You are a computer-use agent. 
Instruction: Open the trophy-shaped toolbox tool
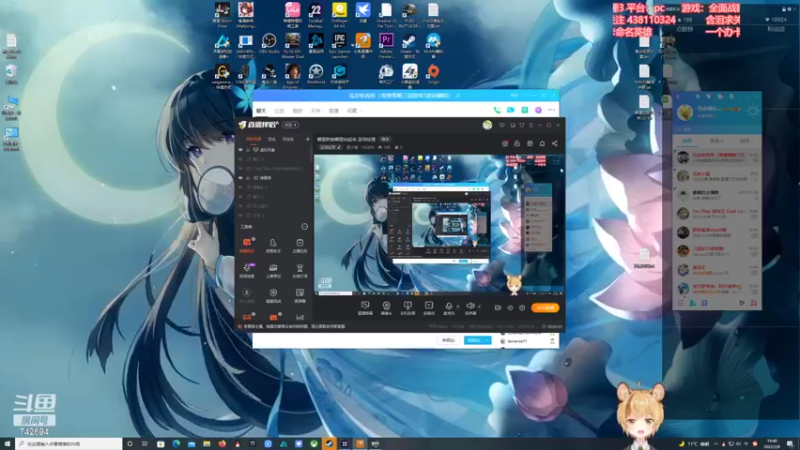[x=299, y=270]
